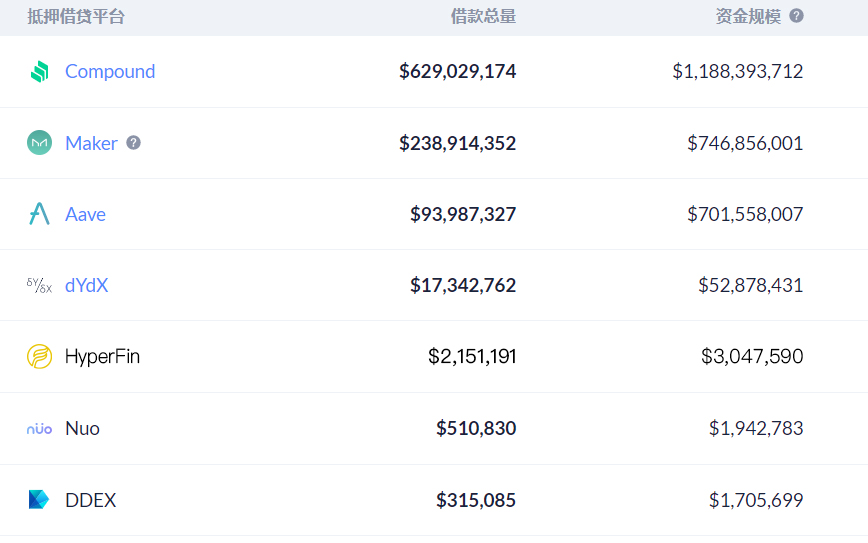
Task: Select the DDEX platform name
Action: tap(90, 499)
